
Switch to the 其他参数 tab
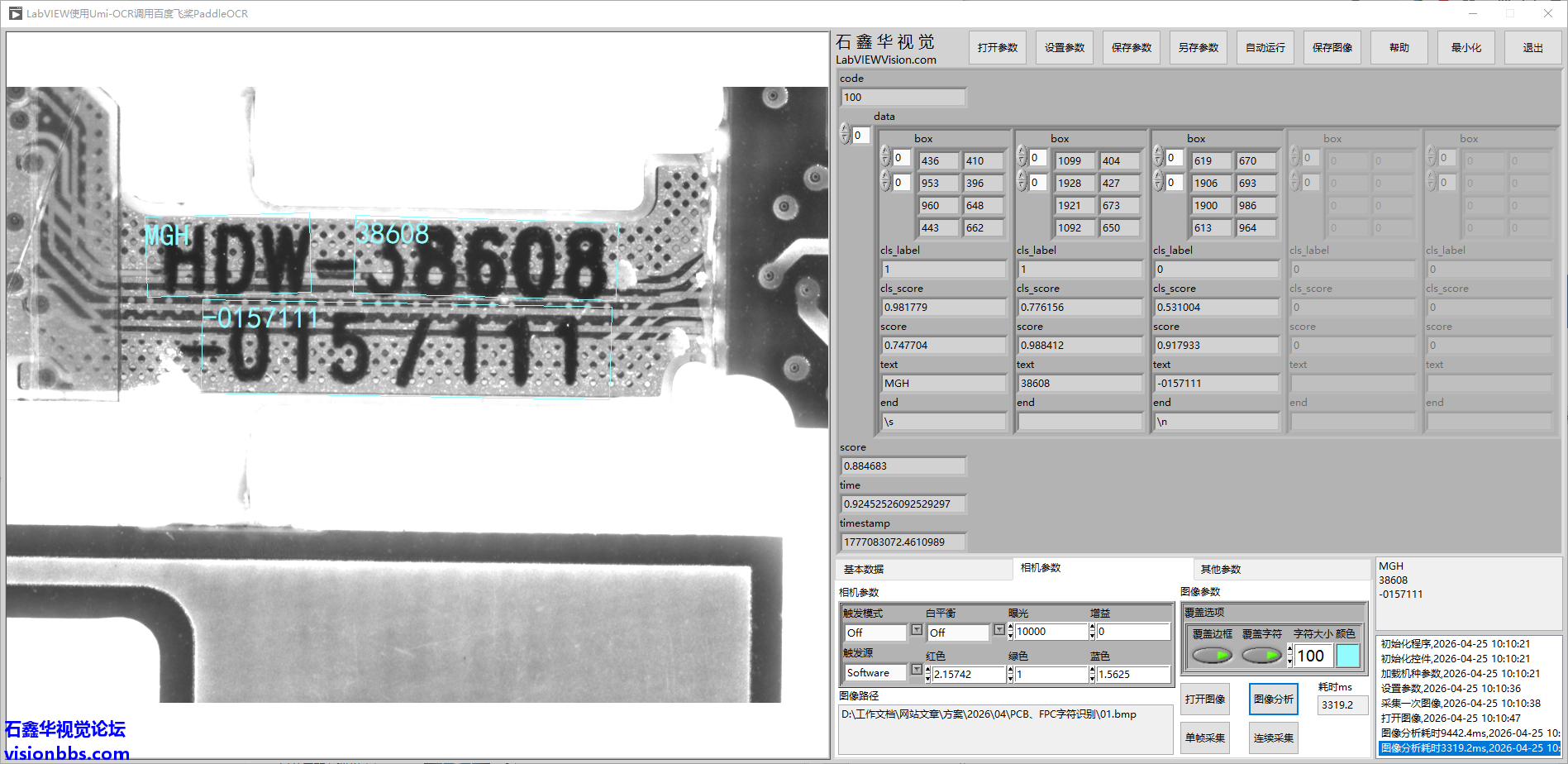click(1220, 570)
